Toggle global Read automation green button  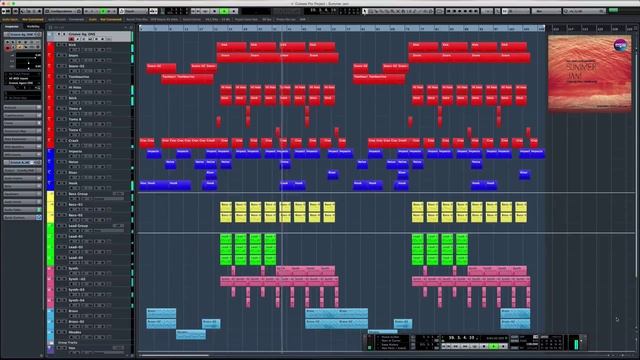click(x=103, y=11)
